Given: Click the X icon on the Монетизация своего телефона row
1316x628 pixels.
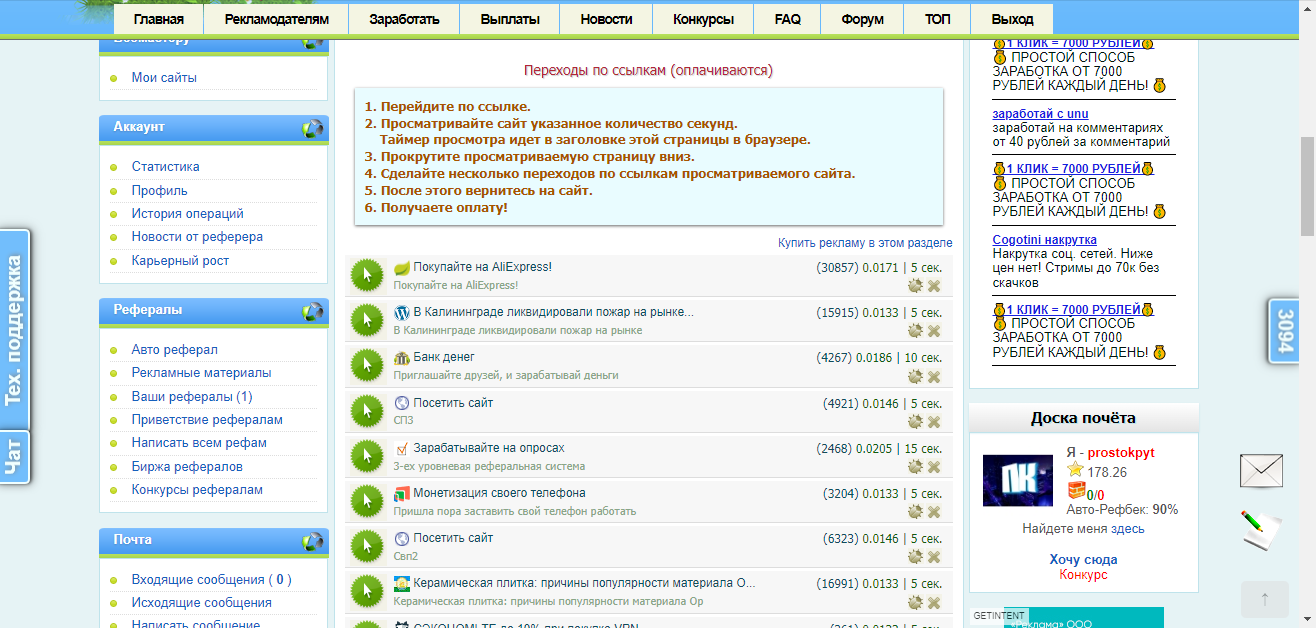Looking at the screenshot, I should pos(934,511).
